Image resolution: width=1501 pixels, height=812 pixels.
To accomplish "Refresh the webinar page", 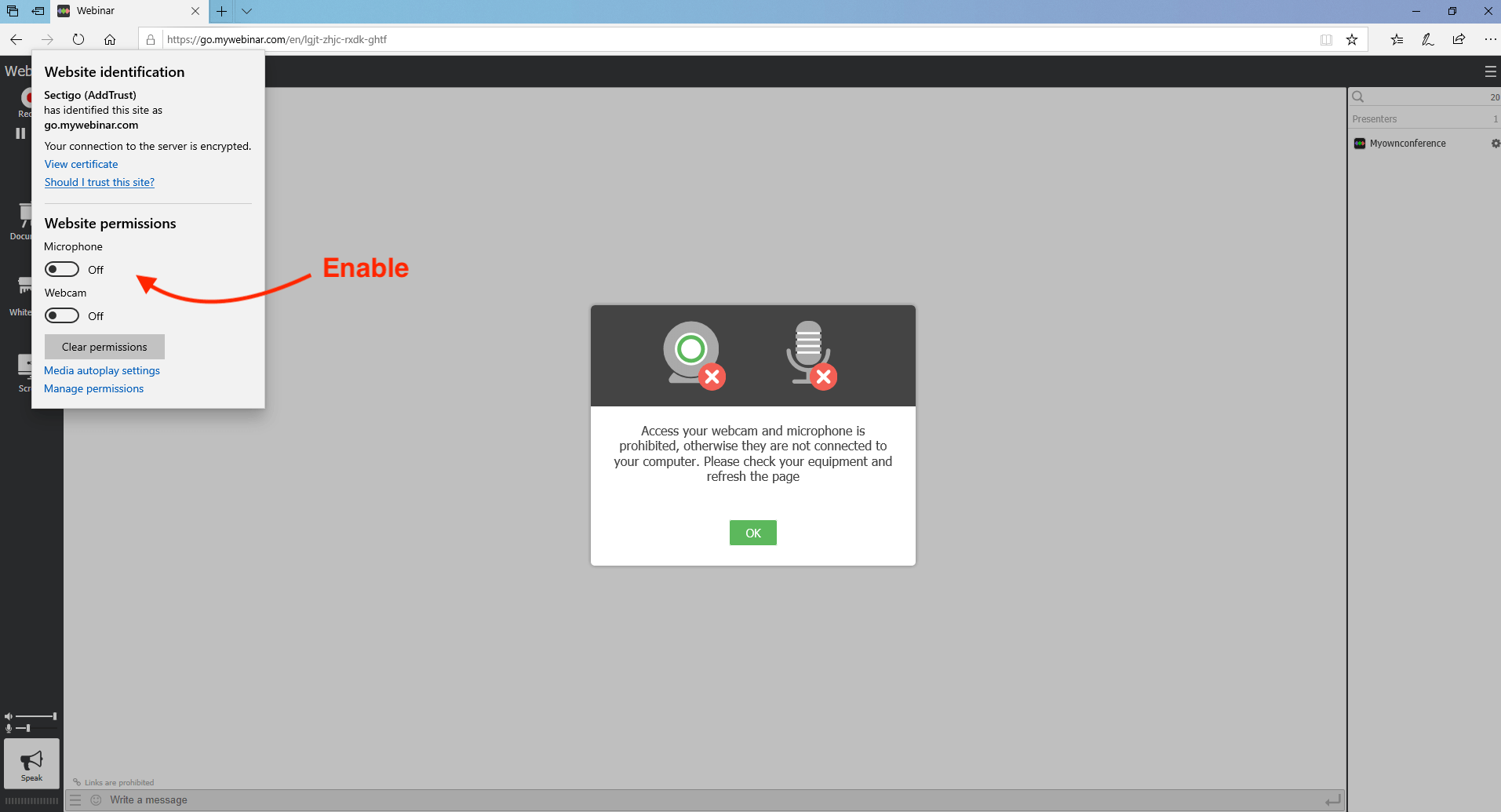I will (x=78, y=40).
